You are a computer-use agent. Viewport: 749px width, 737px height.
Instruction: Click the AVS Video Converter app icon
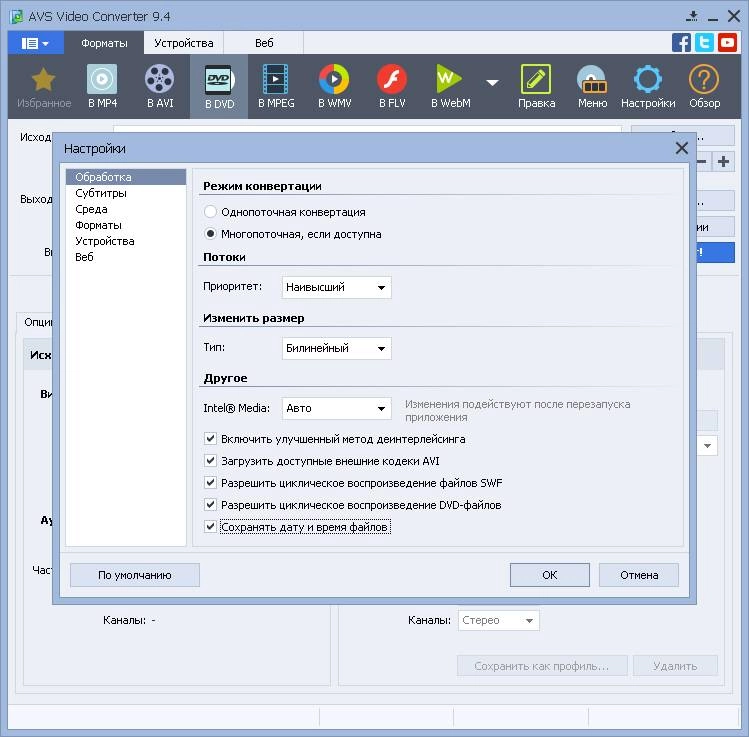click(x=17, y=17)
